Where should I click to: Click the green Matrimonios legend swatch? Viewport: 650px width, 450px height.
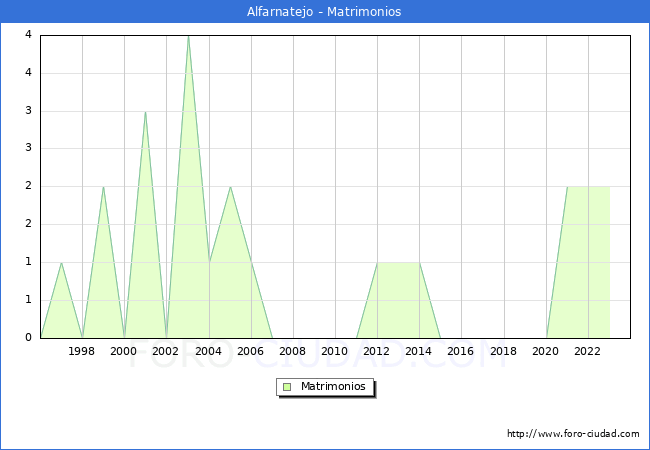click(287, 387)
